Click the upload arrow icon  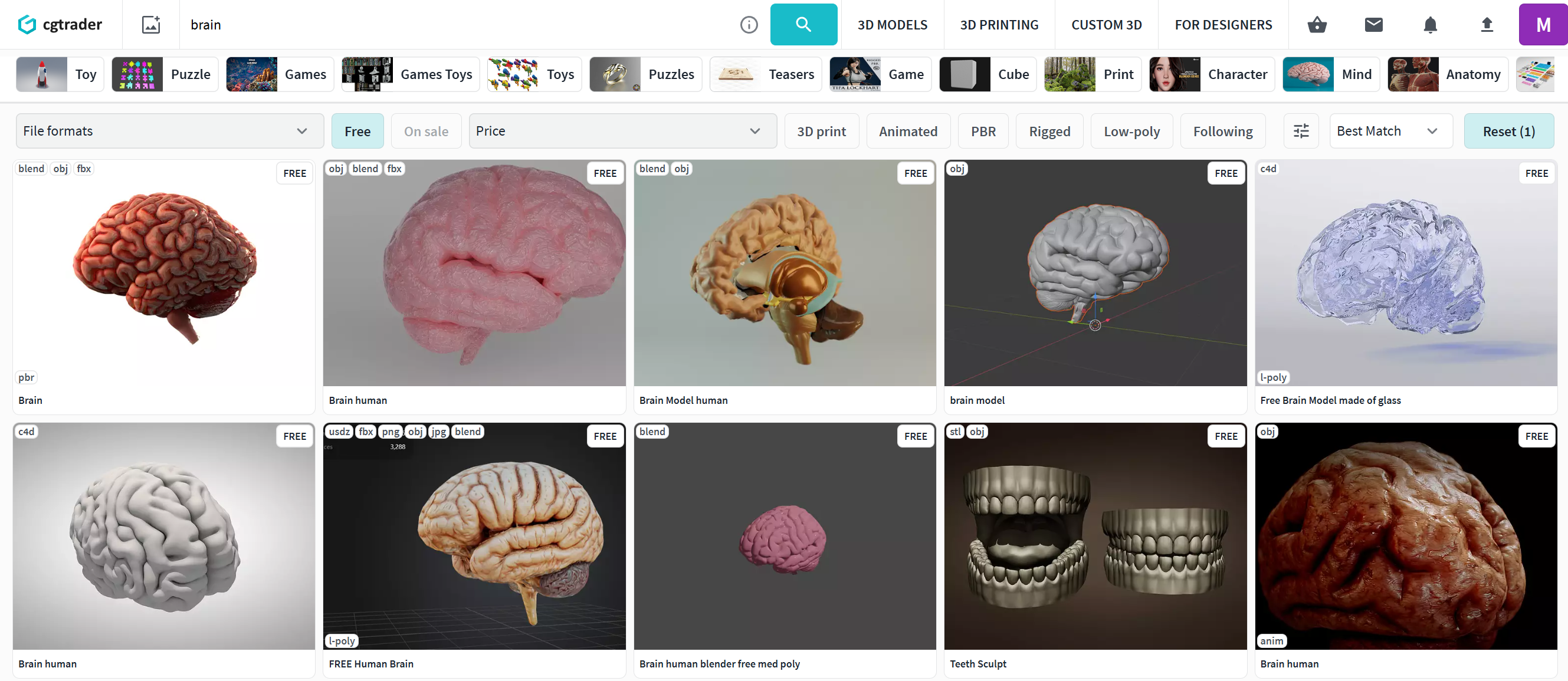coord(1487,25)
